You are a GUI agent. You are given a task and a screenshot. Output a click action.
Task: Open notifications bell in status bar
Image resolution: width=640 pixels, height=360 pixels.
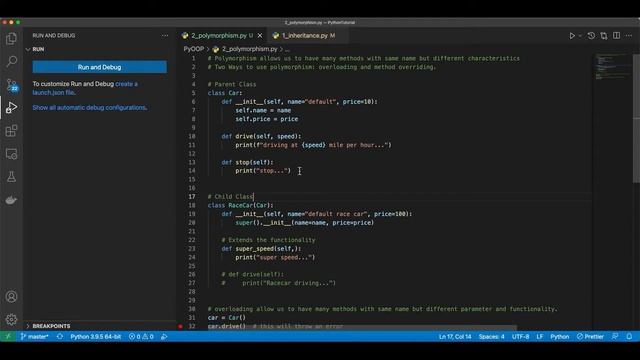pyautogui.click(x=629, y=337)
